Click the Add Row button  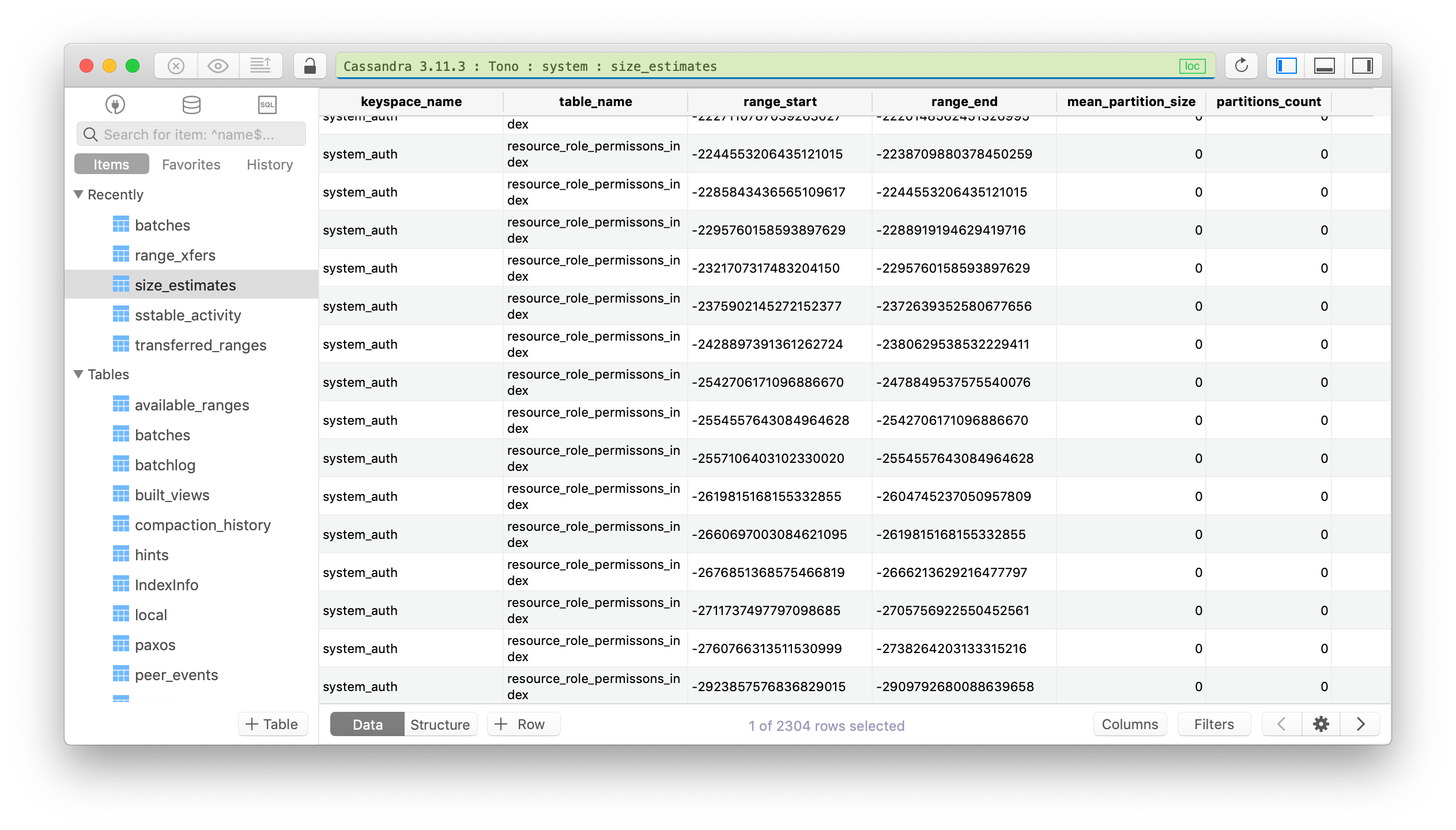pos(520,724)
